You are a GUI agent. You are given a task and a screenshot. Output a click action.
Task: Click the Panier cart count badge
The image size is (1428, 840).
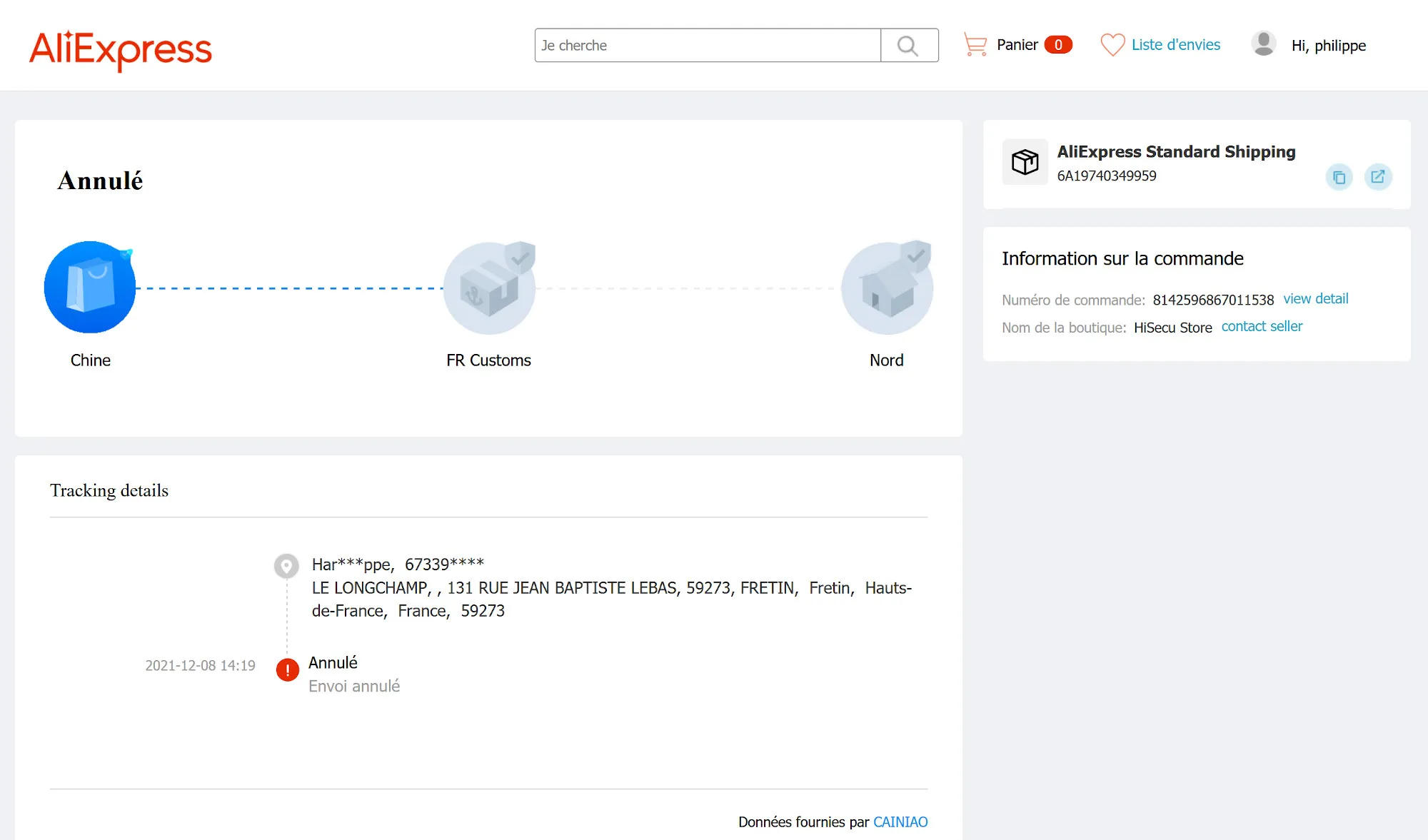[1057, 45]
